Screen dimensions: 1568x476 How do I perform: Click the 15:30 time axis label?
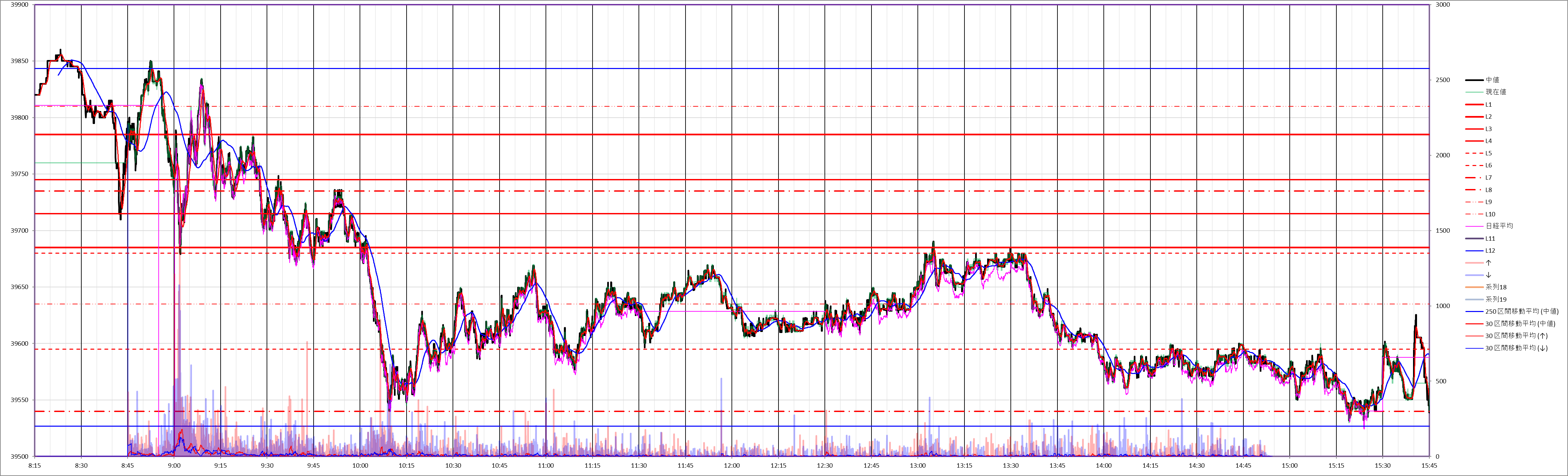click(x=1383, y=466)
